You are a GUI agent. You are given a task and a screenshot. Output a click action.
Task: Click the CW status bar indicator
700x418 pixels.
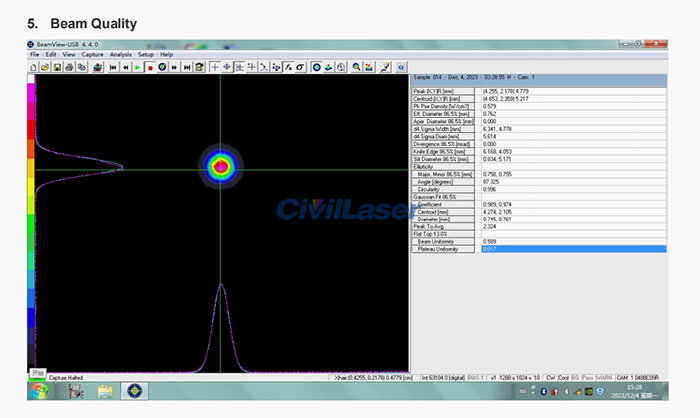coord(551,378)
